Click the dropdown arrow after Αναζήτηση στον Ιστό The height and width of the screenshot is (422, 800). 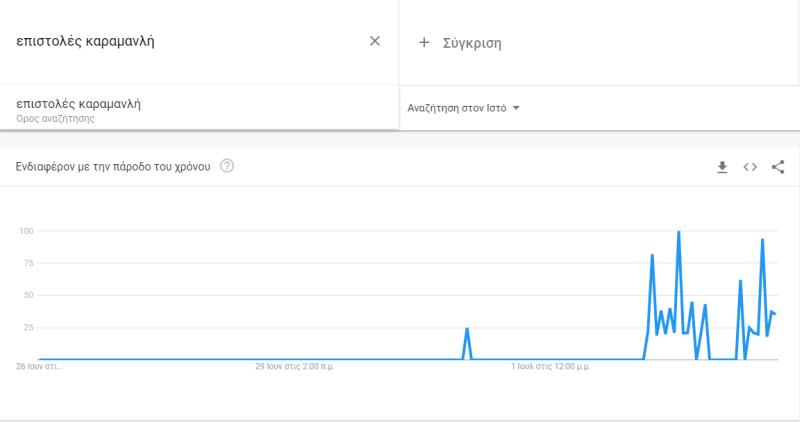click(x=516, y=108)
